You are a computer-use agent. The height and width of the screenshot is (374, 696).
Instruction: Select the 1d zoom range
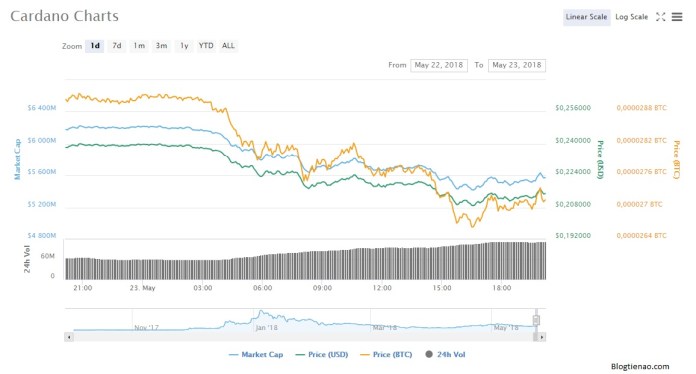95,46
